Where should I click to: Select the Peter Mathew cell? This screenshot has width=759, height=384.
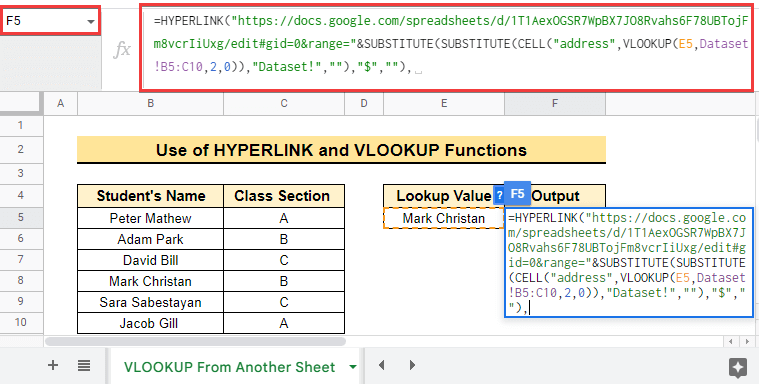click(x=151, y=218)
